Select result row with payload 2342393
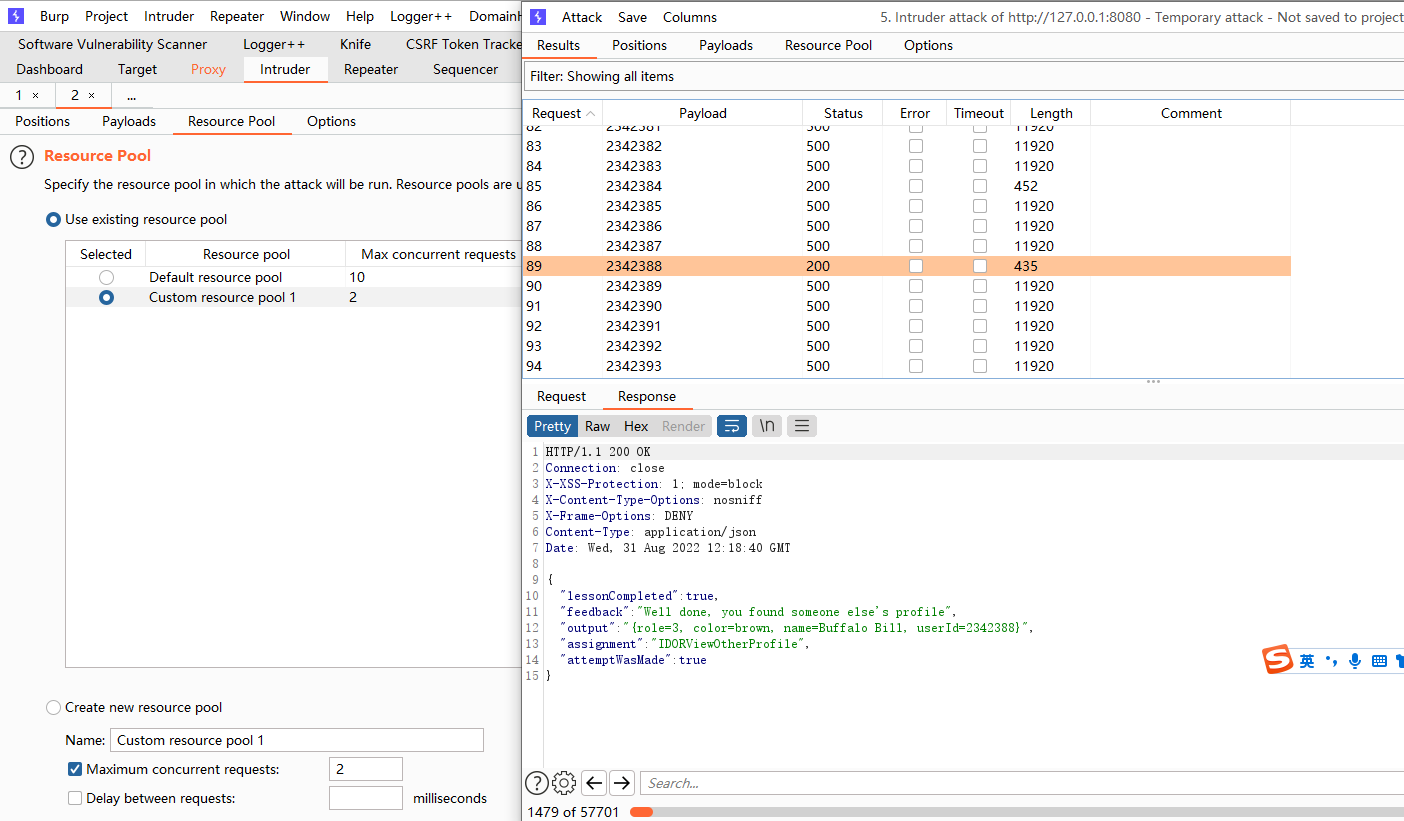Screen dimensions: 1404x821 907,366
